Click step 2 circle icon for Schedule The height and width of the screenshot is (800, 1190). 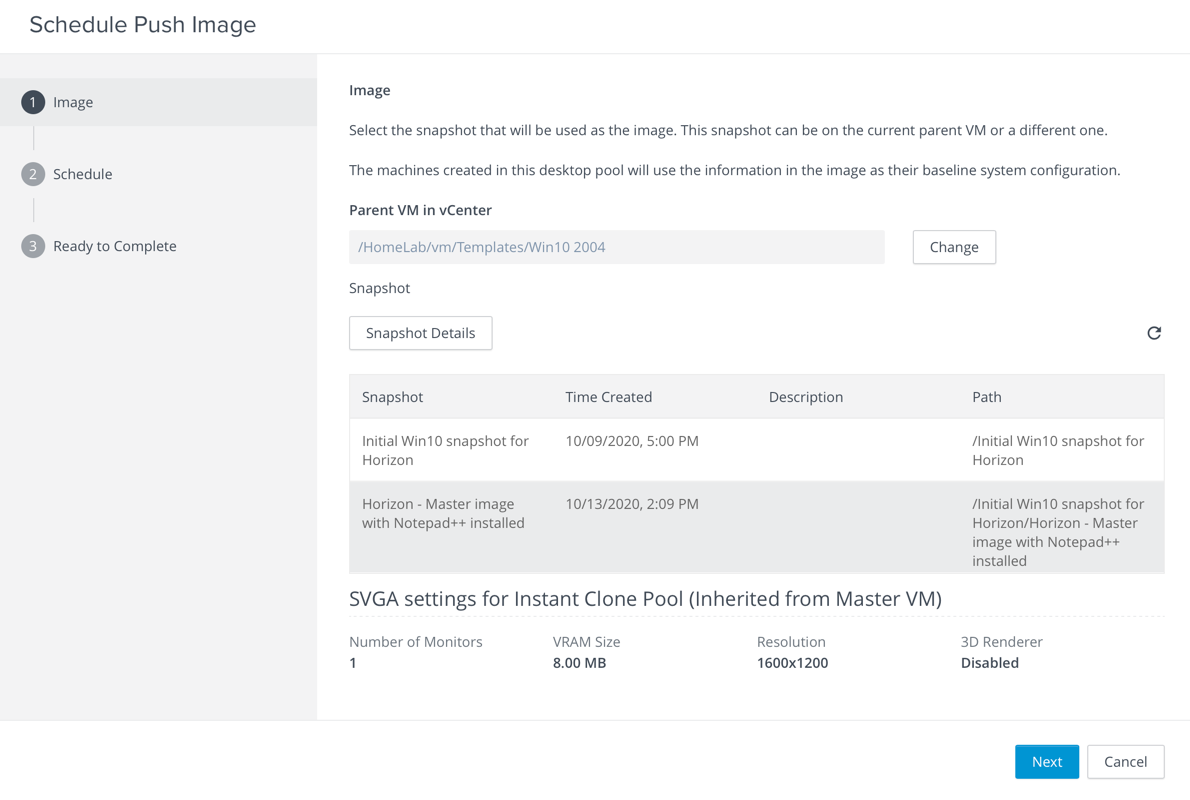(33, 174)
